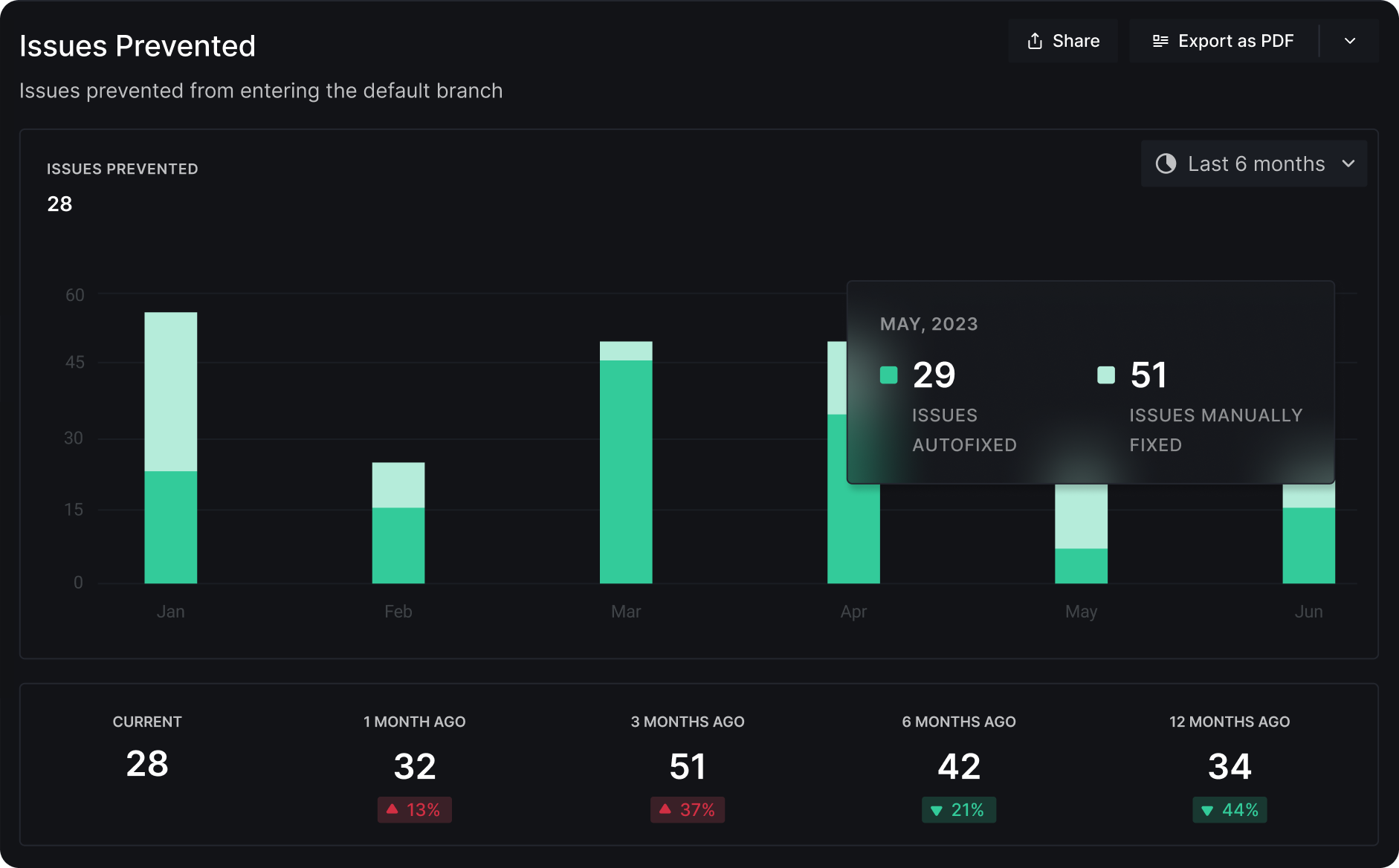Select the Jan bar in chart

[171, 447]
